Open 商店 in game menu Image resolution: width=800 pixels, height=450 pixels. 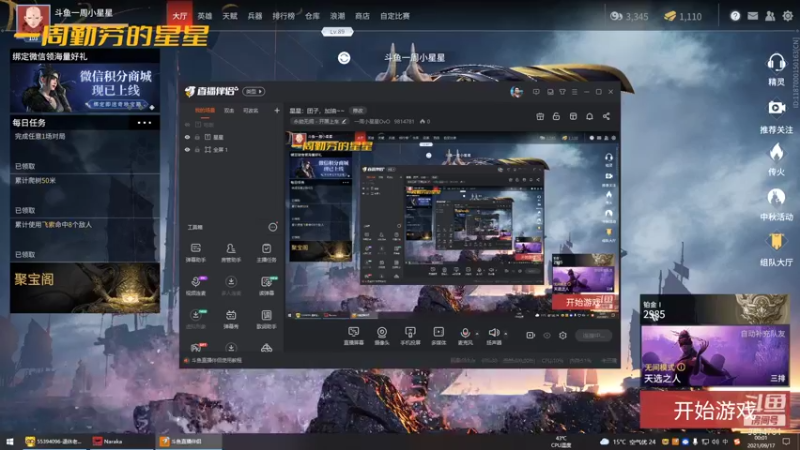tap(362, 16)
